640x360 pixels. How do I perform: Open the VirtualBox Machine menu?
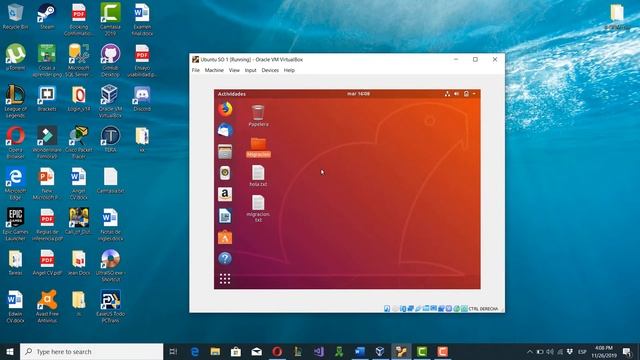[x=214, y=70]
